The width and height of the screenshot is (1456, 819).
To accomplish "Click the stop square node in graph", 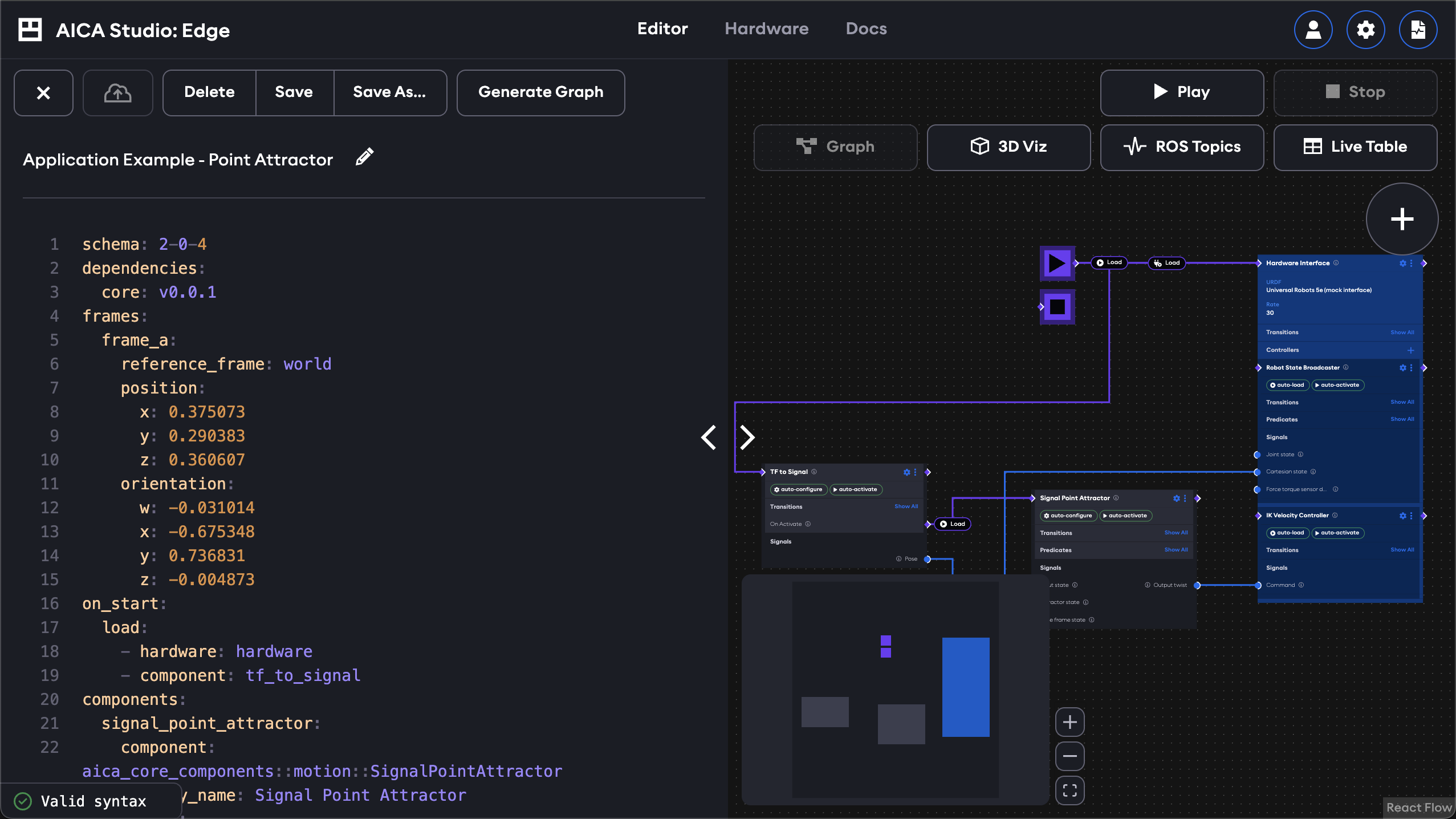I will pos(1058,307).
